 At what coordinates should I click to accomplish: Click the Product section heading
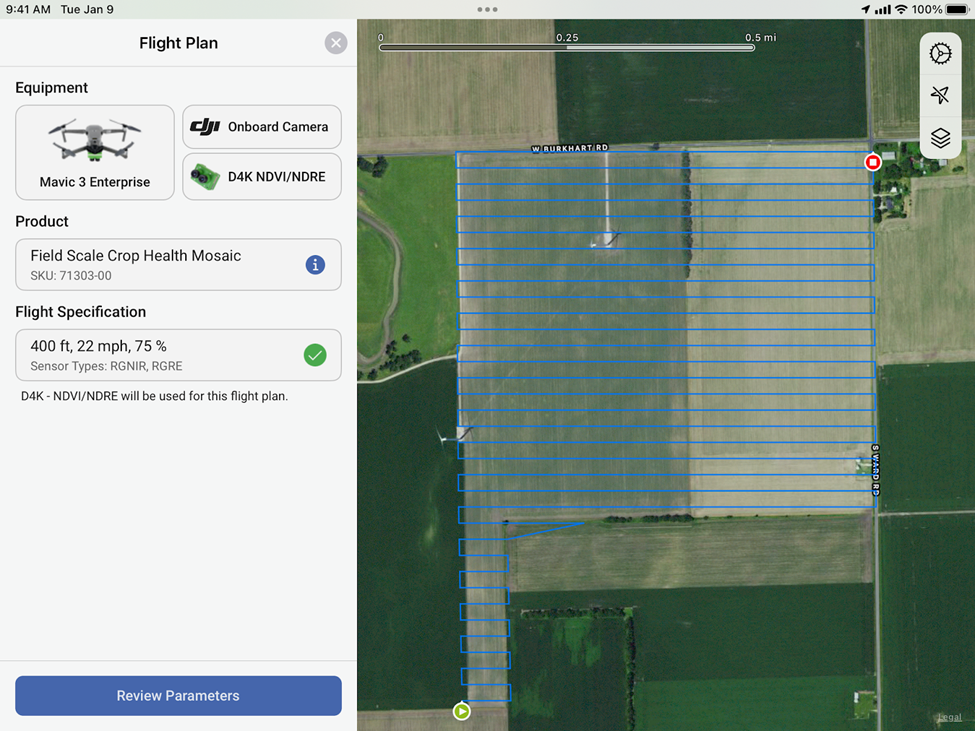click(x=42, y=221)
